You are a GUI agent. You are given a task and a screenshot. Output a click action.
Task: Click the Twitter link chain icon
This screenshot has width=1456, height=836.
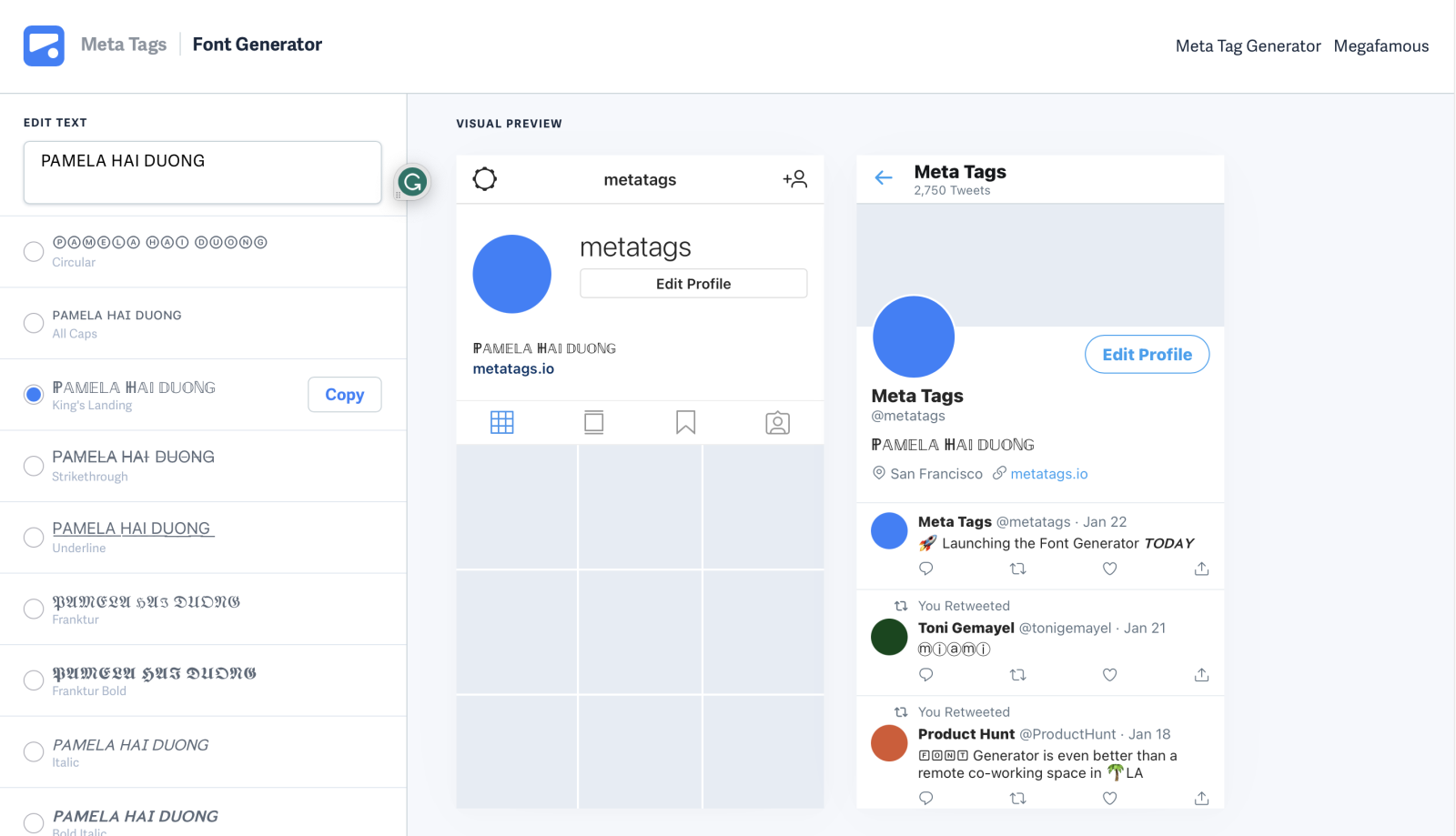point(999,473)
